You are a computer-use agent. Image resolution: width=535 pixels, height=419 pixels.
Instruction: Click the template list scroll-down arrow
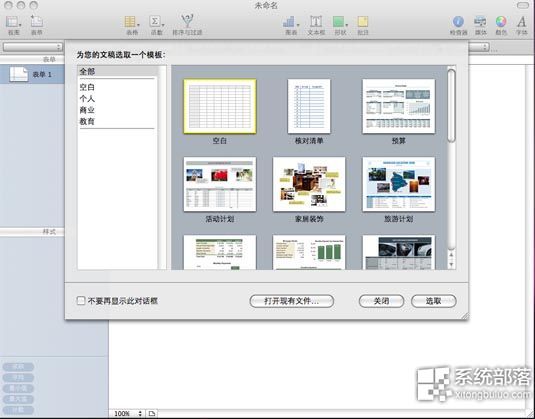tap(451, 264)
